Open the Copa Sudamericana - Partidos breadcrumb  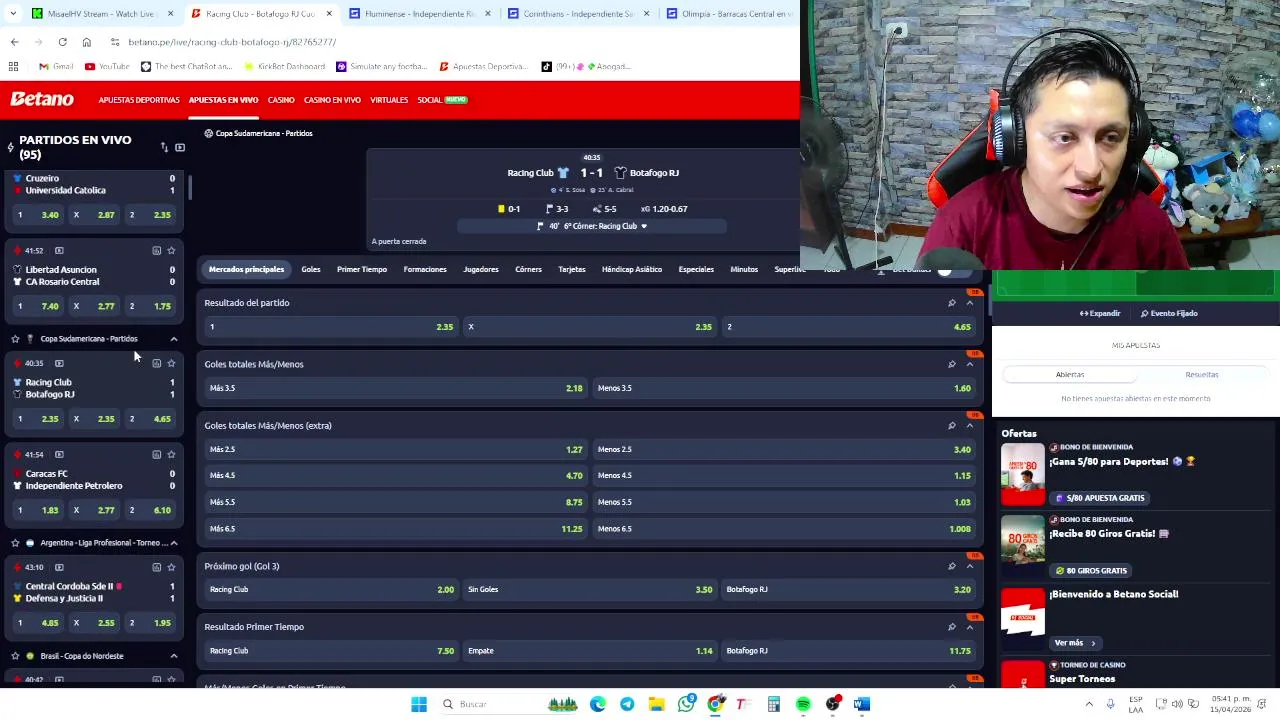click(x=264, y=133)
